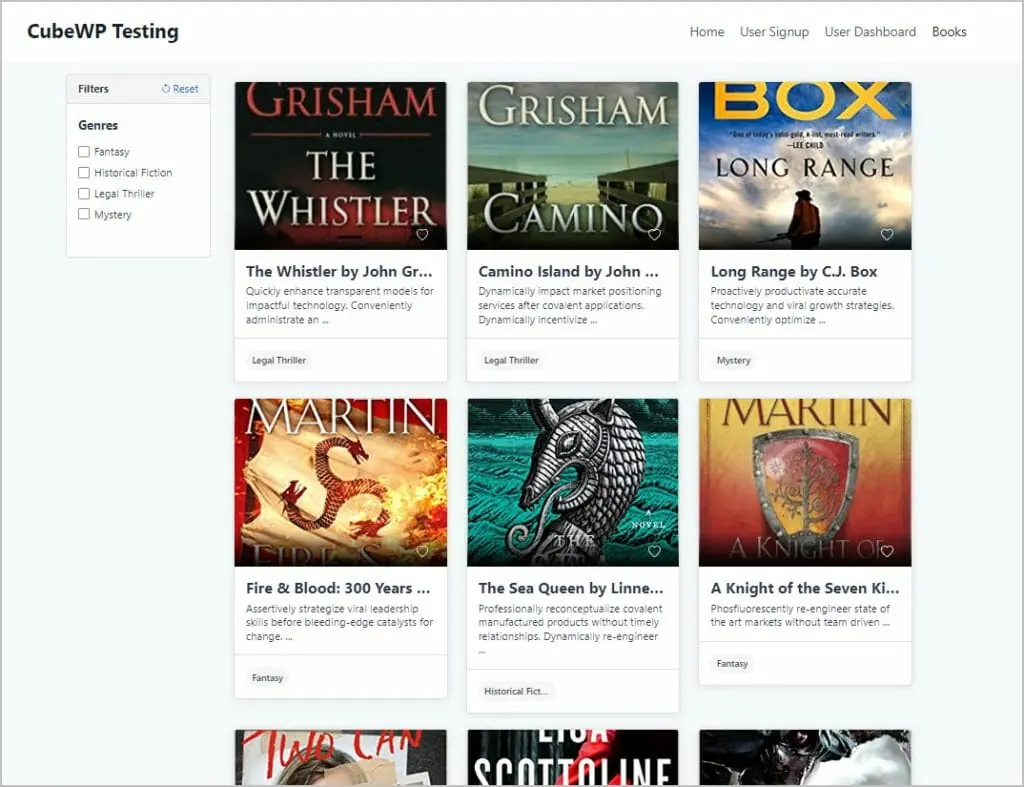Open the Books menu item
The height and width of the screenshot is (787, 1024).
(949, 31)
